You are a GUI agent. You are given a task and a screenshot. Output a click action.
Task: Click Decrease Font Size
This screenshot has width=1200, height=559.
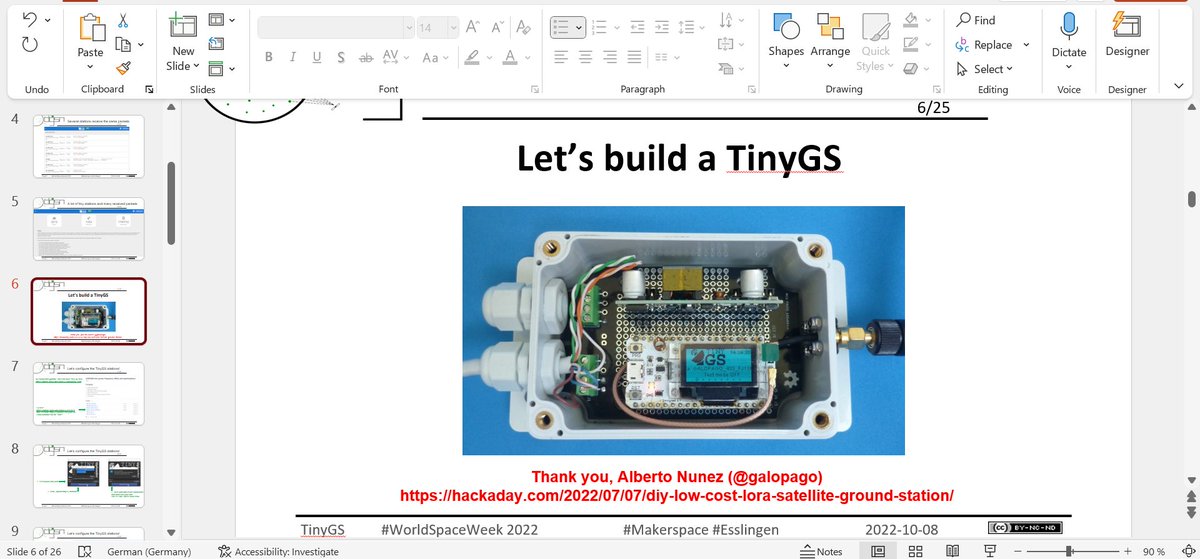(499, 28)
